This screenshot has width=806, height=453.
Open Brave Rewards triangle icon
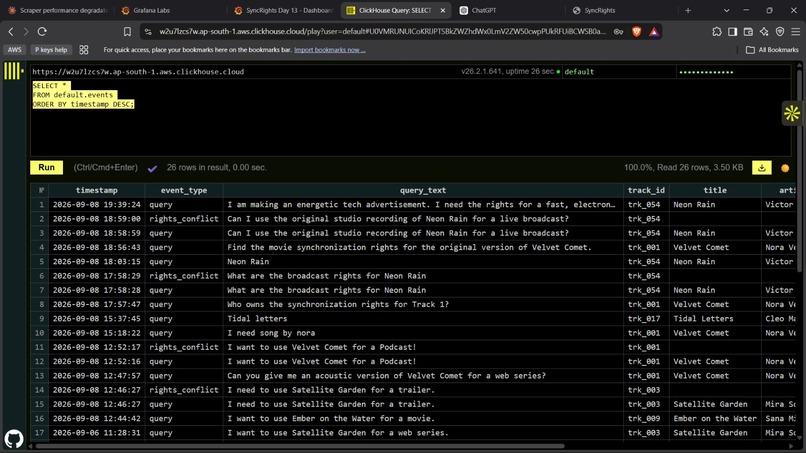653,31
